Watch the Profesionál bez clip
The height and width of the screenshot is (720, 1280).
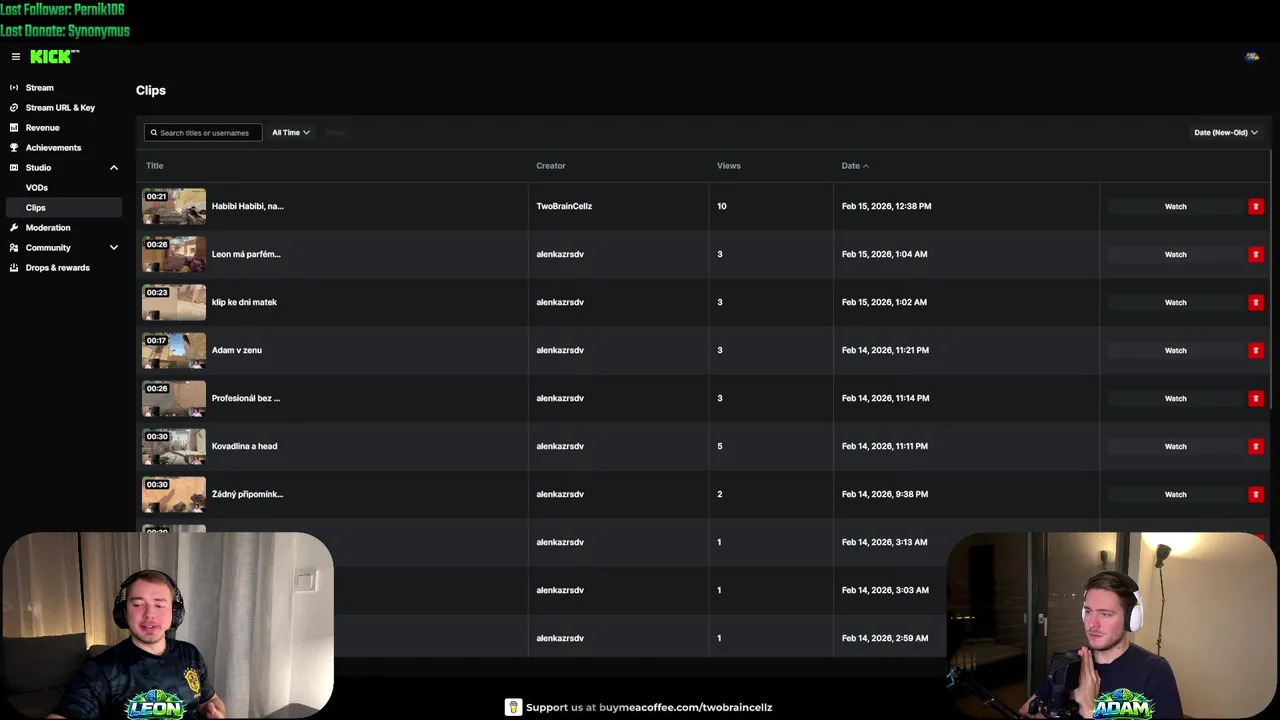pos(1175,398)
